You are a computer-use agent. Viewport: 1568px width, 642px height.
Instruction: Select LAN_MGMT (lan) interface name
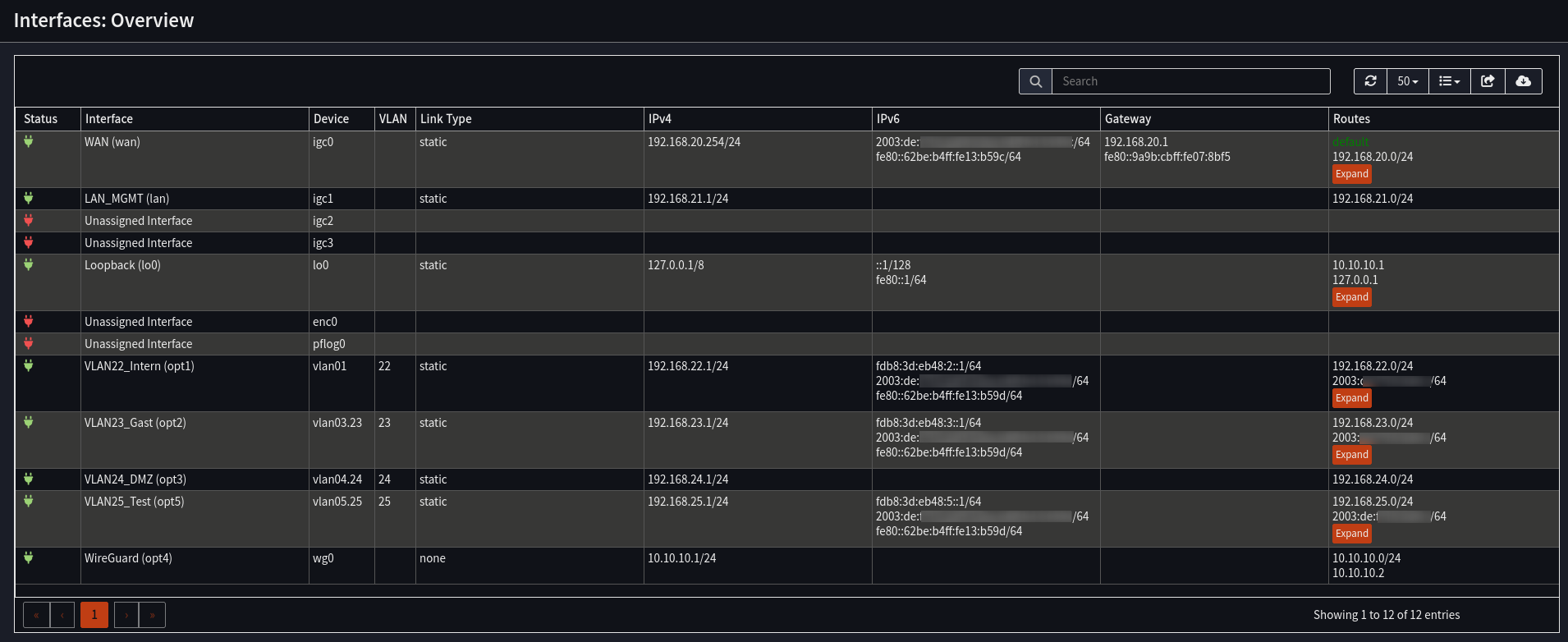tap(126, 199)
